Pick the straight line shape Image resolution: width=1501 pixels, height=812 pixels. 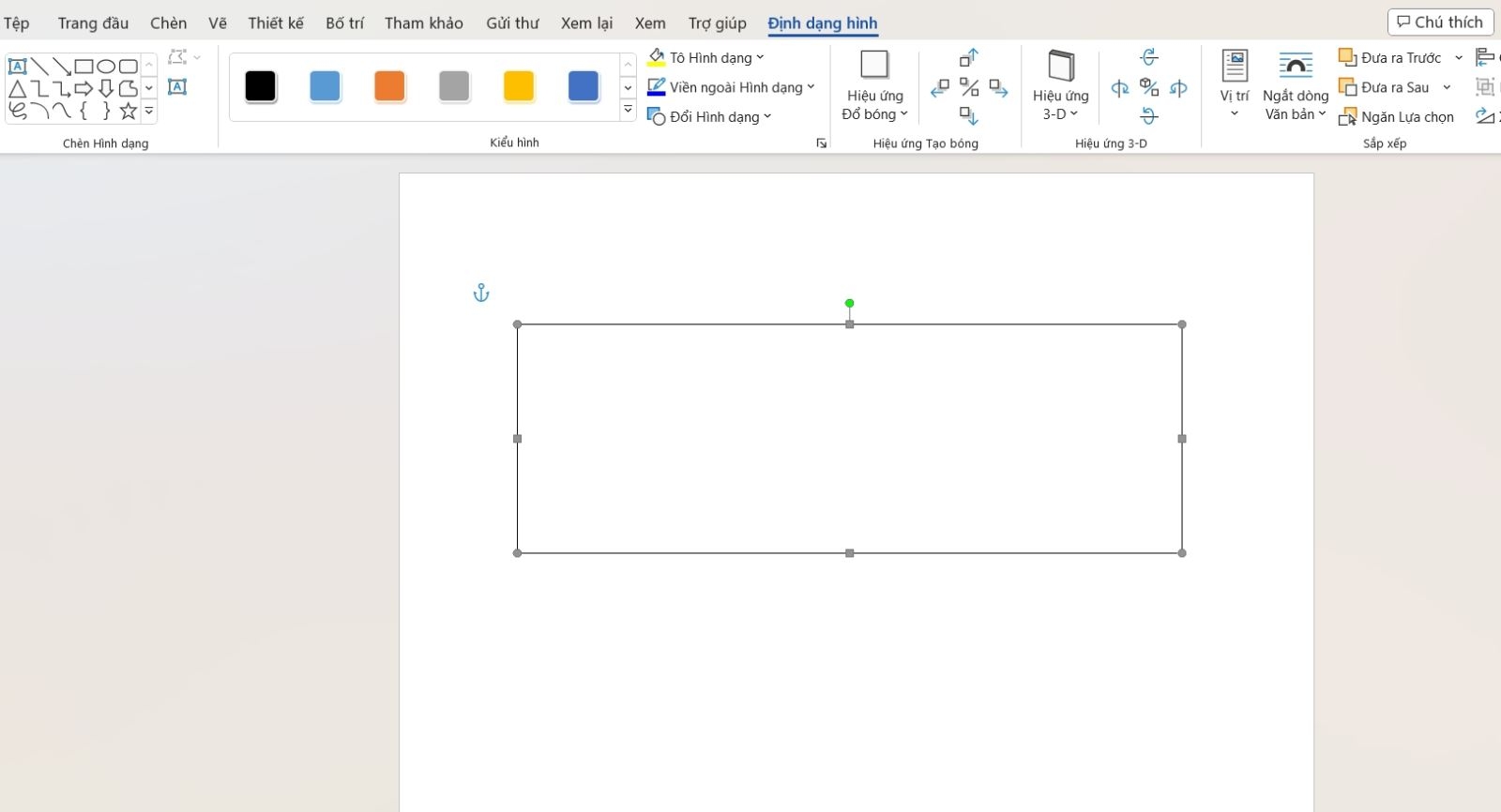[39, 67]
